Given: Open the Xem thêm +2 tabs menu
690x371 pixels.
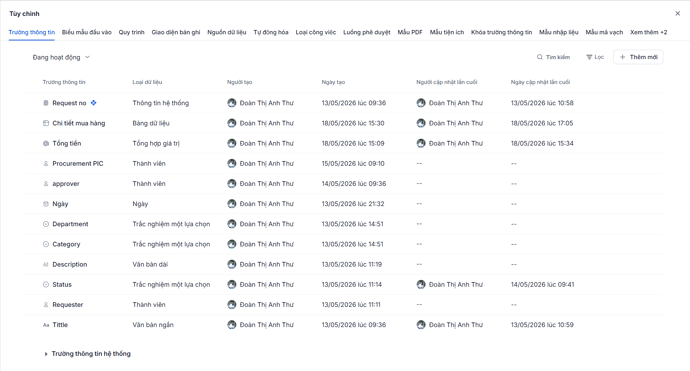Looking at the screenshot, I should [x=649, y=32].
